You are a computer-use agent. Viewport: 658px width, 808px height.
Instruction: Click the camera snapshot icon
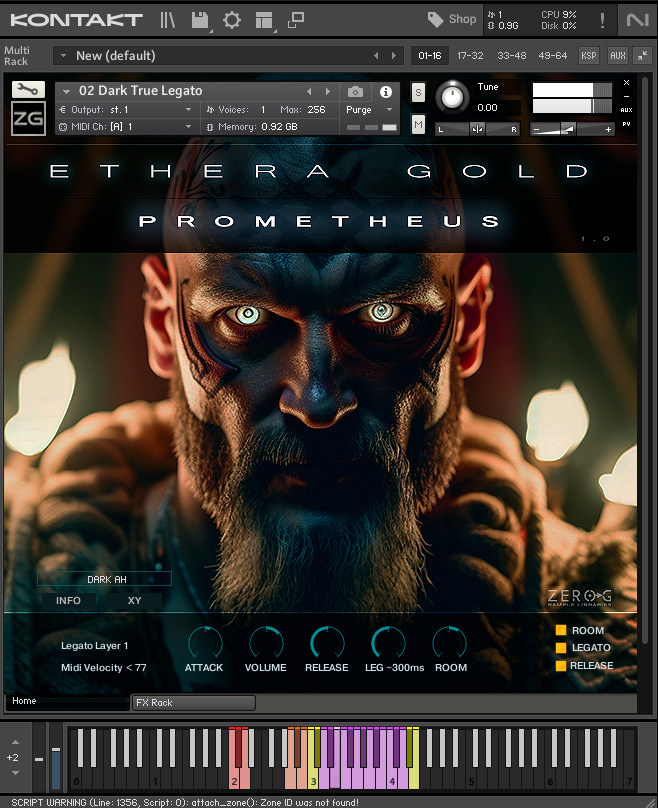click(x=355, y=91)
